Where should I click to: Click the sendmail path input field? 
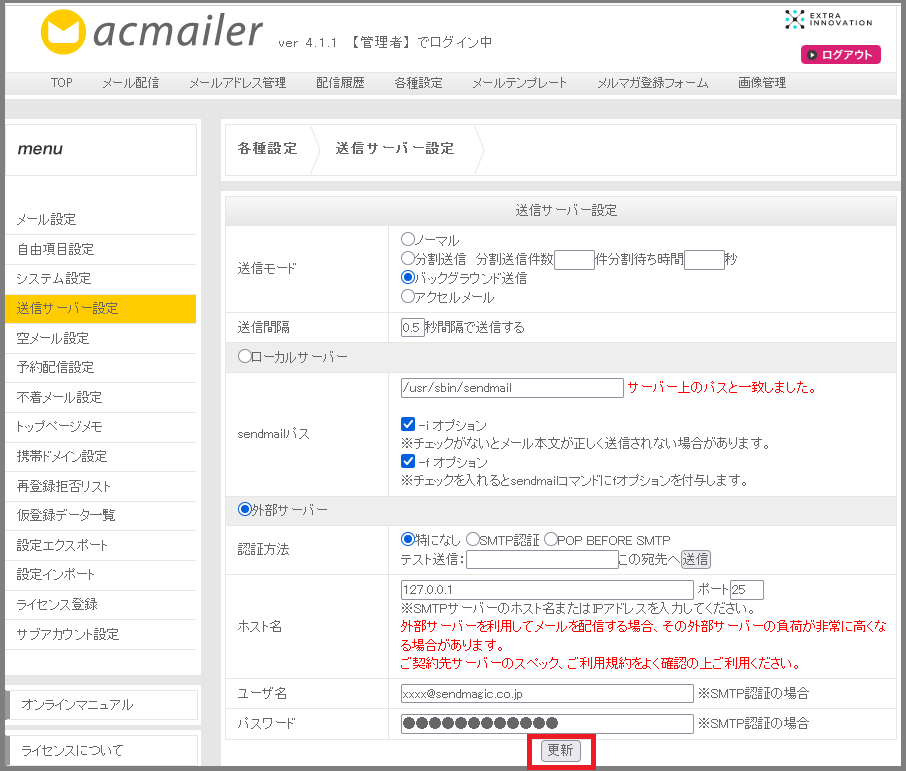click(x=511, y=388)
